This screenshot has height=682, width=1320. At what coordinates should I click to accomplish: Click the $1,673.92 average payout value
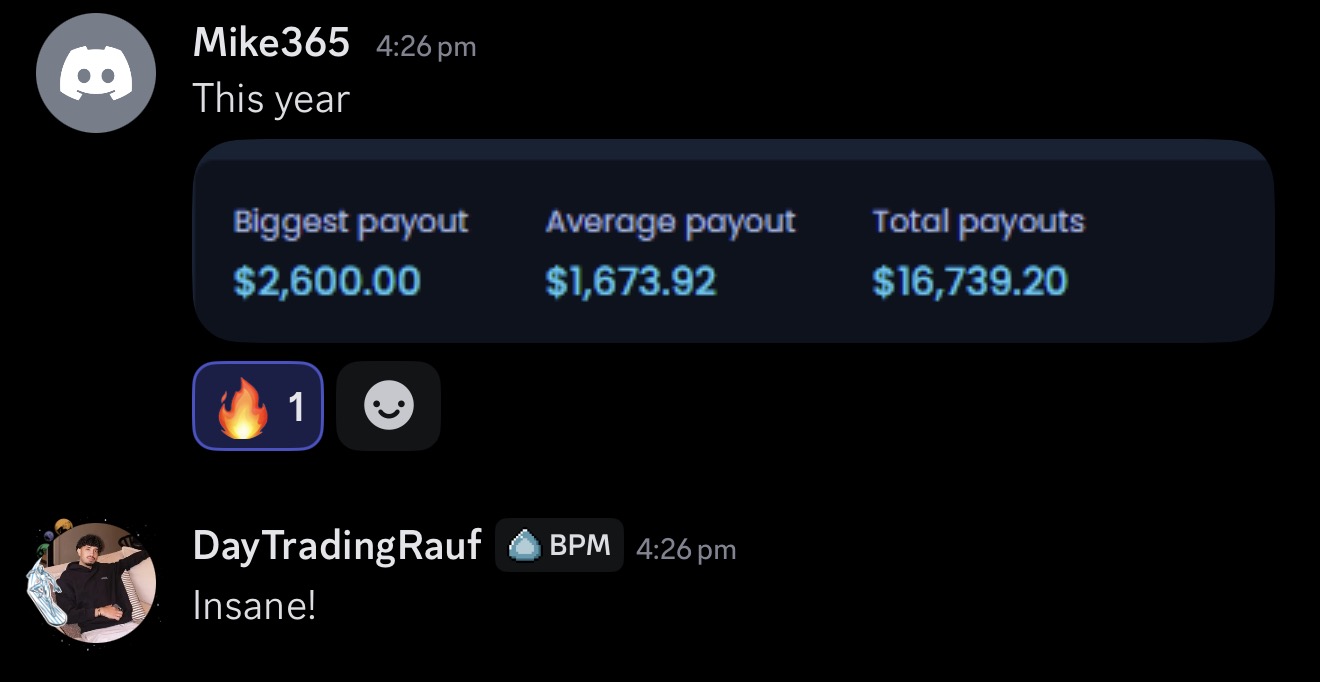point(631,281)
